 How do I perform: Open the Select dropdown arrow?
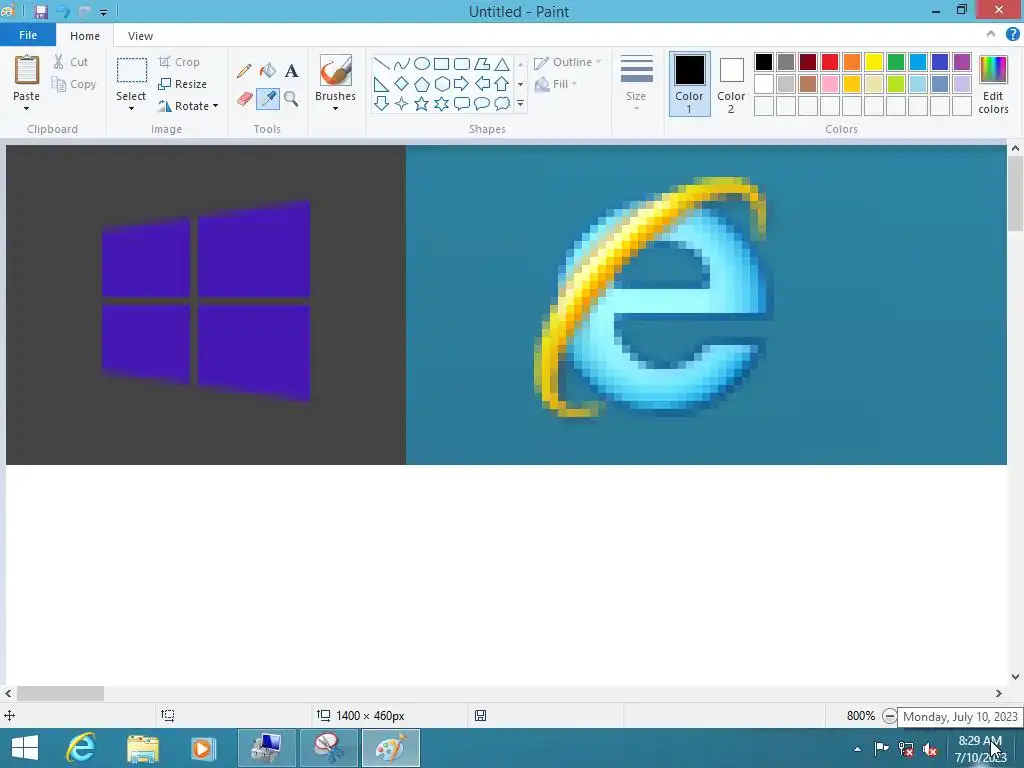pos(131,108)
